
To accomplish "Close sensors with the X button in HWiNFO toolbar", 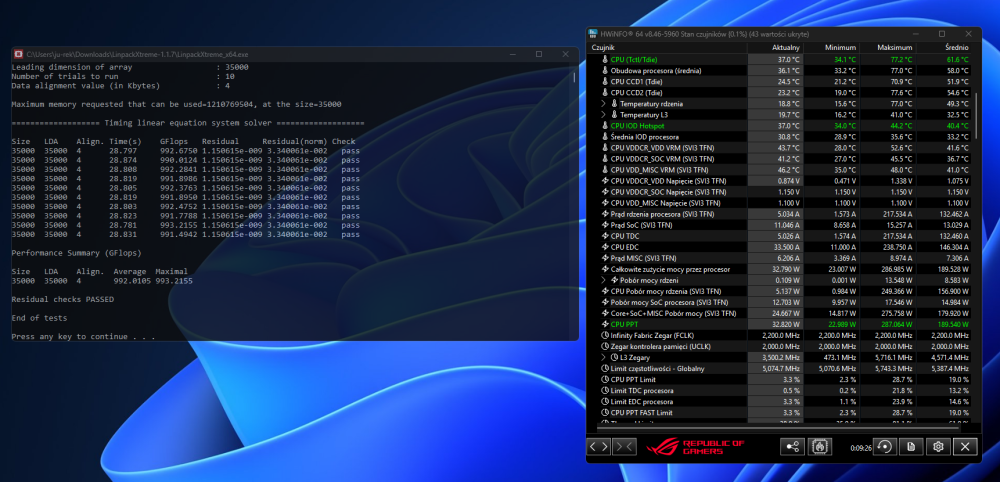I will point(965,447).
